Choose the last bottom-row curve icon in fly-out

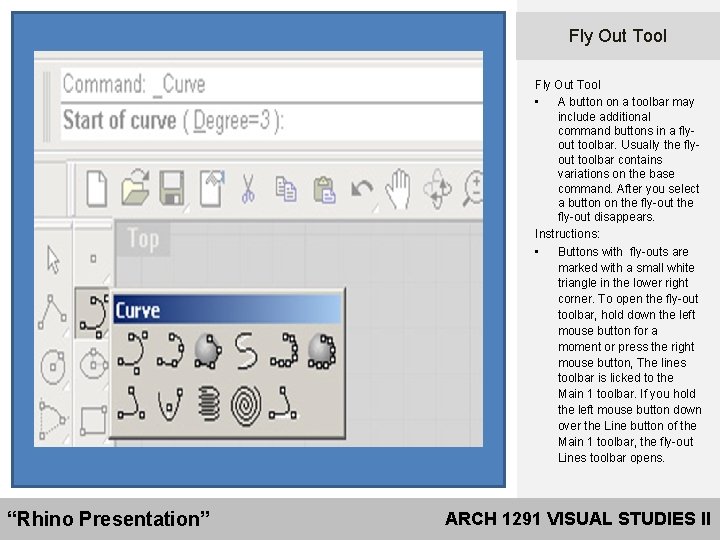coord(283,403)
